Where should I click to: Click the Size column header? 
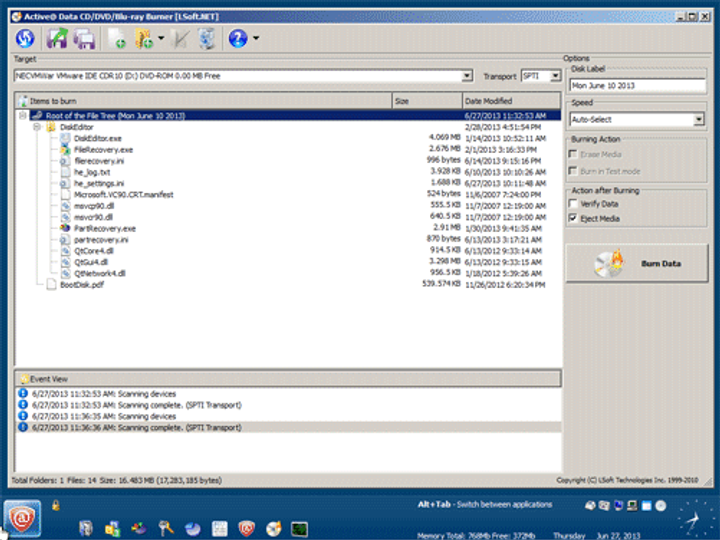[427, 101]
